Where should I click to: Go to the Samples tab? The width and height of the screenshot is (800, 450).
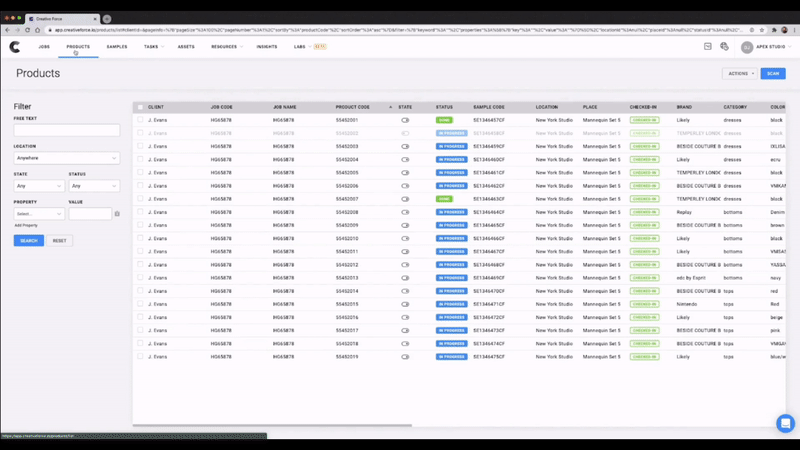117,47
